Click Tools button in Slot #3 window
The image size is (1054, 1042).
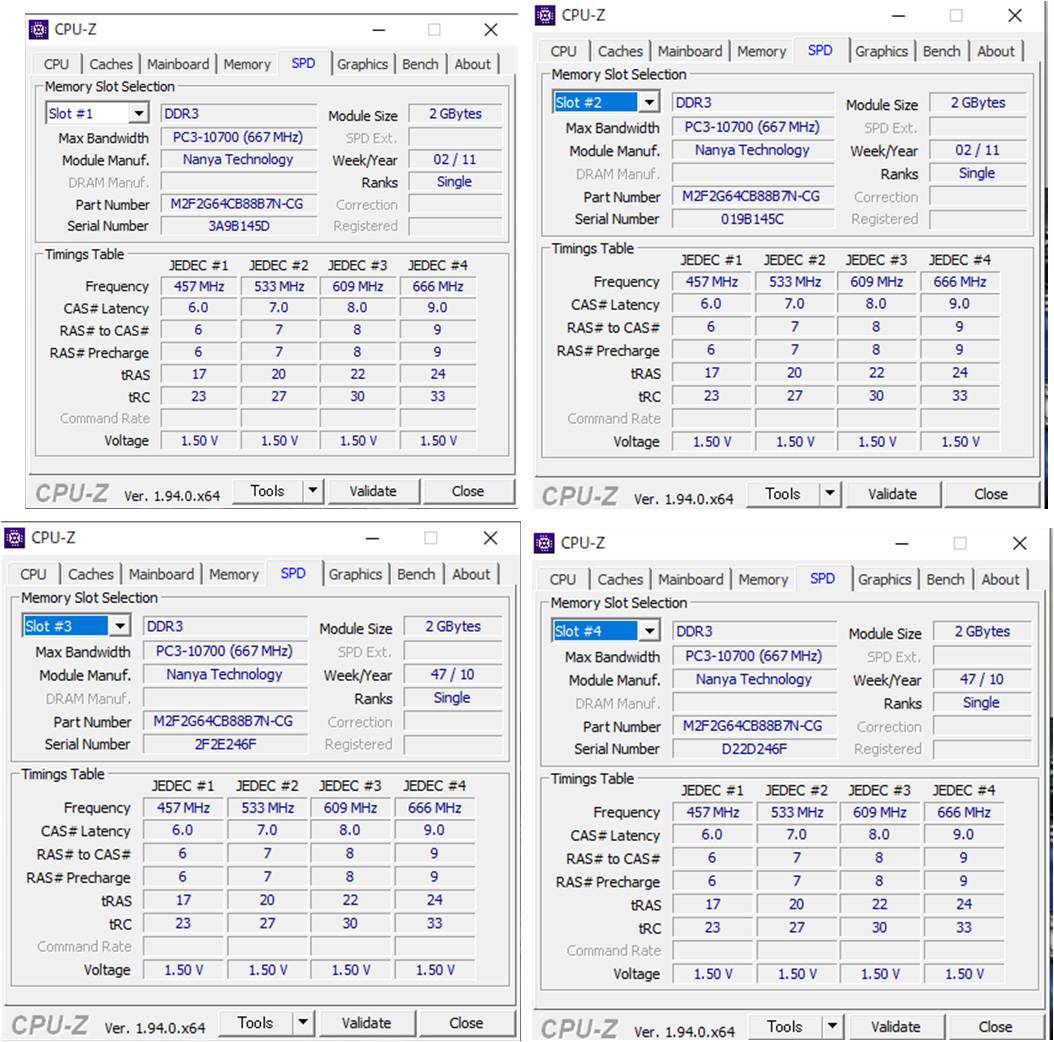[x=255, y=1023]
